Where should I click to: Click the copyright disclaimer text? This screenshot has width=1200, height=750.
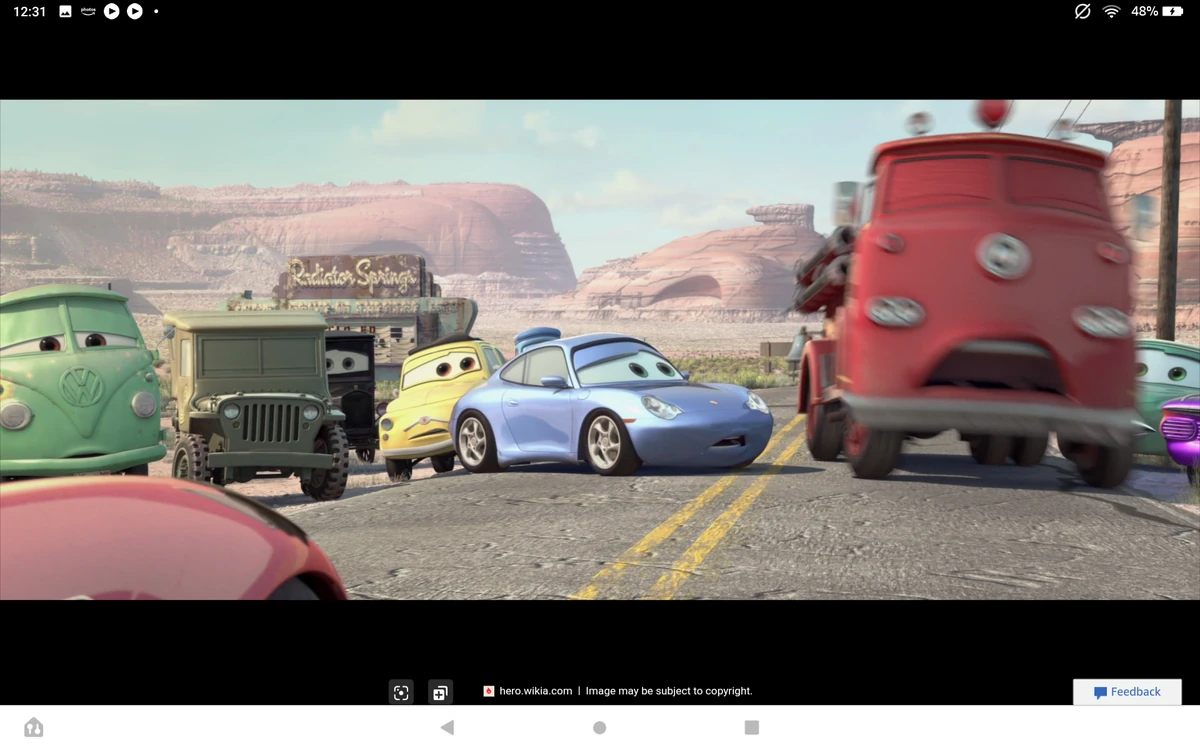click(x=670, y=690)
